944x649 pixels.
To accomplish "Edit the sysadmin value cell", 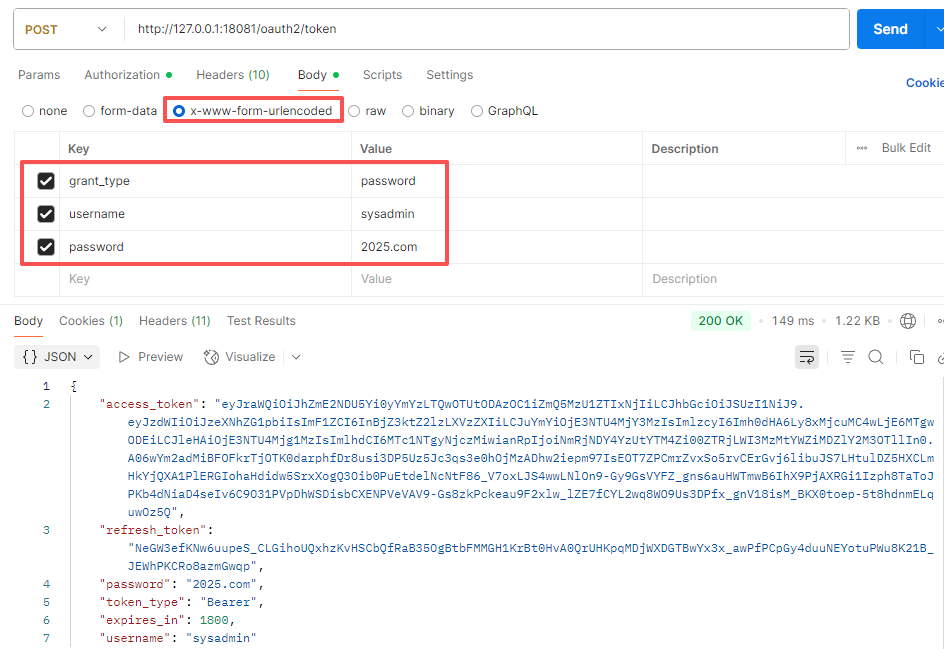I will pos(497,214).
